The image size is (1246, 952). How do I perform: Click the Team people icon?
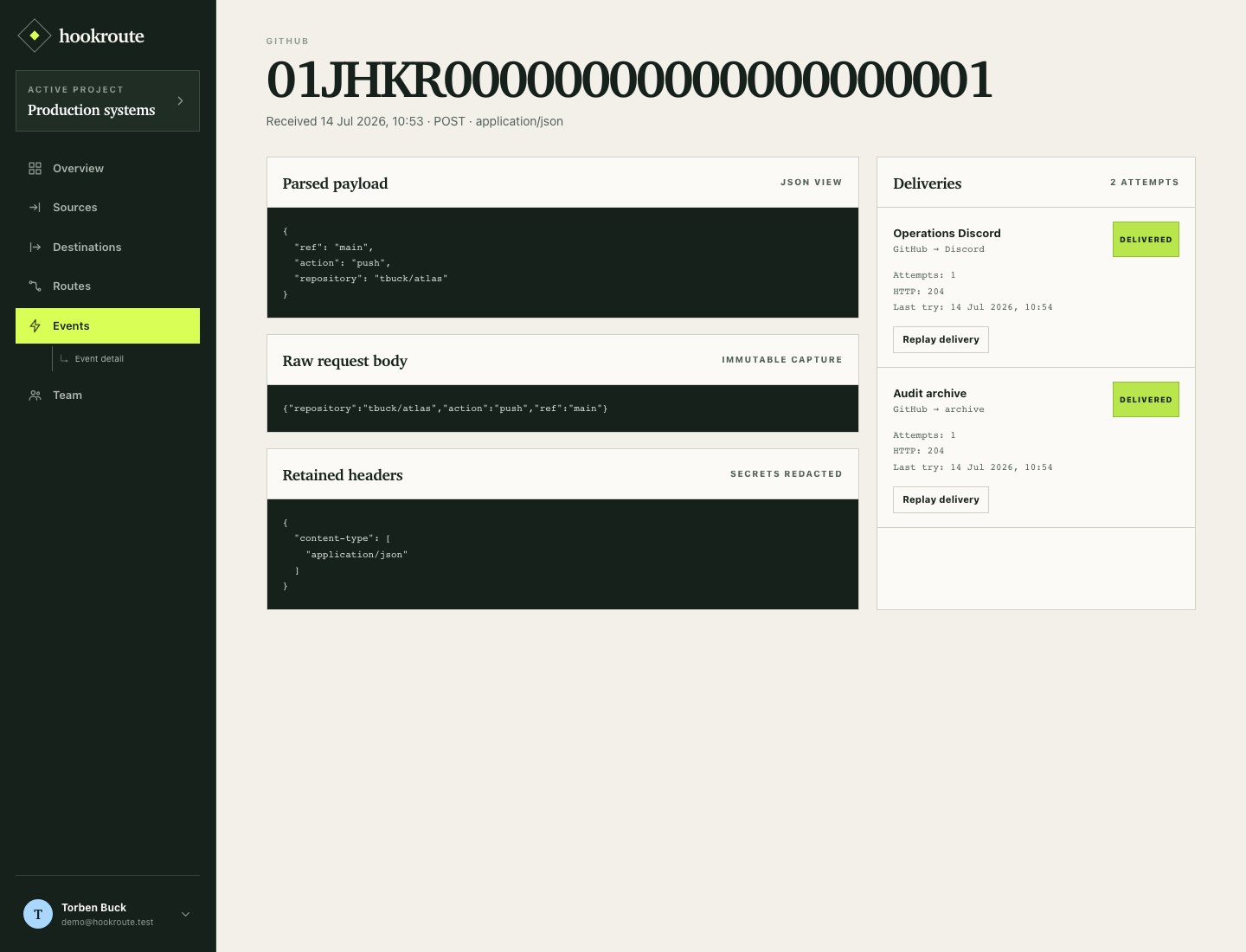tap(35, 395)
